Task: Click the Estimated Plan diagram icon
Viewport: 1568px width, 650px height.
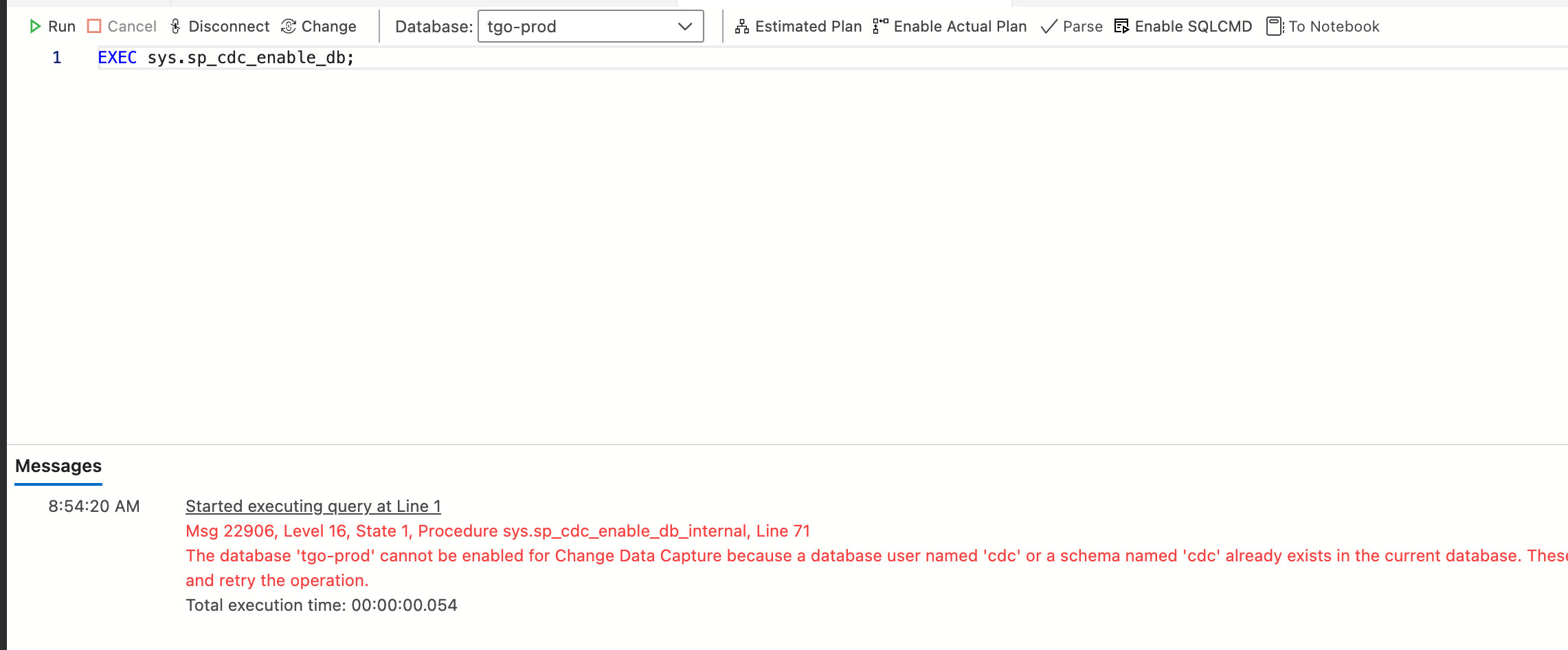Action: click(x=742, y=26)
